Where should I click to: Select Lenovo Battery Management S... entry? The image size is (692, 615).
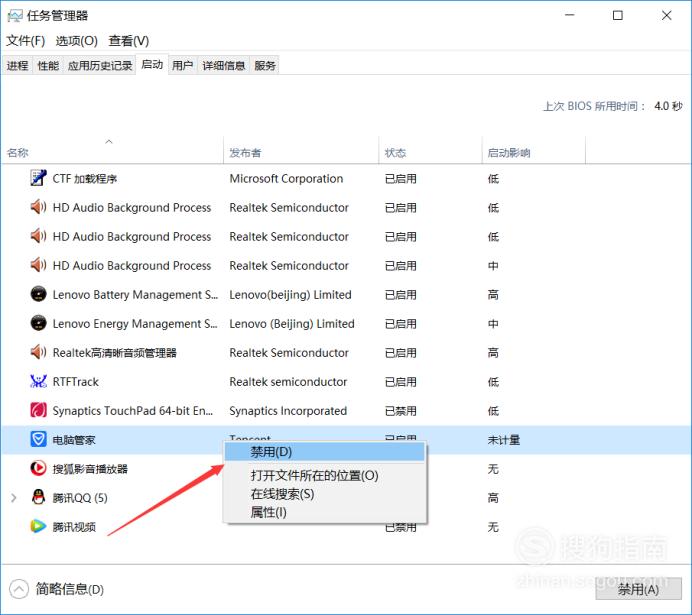click(x=135, y=295)
